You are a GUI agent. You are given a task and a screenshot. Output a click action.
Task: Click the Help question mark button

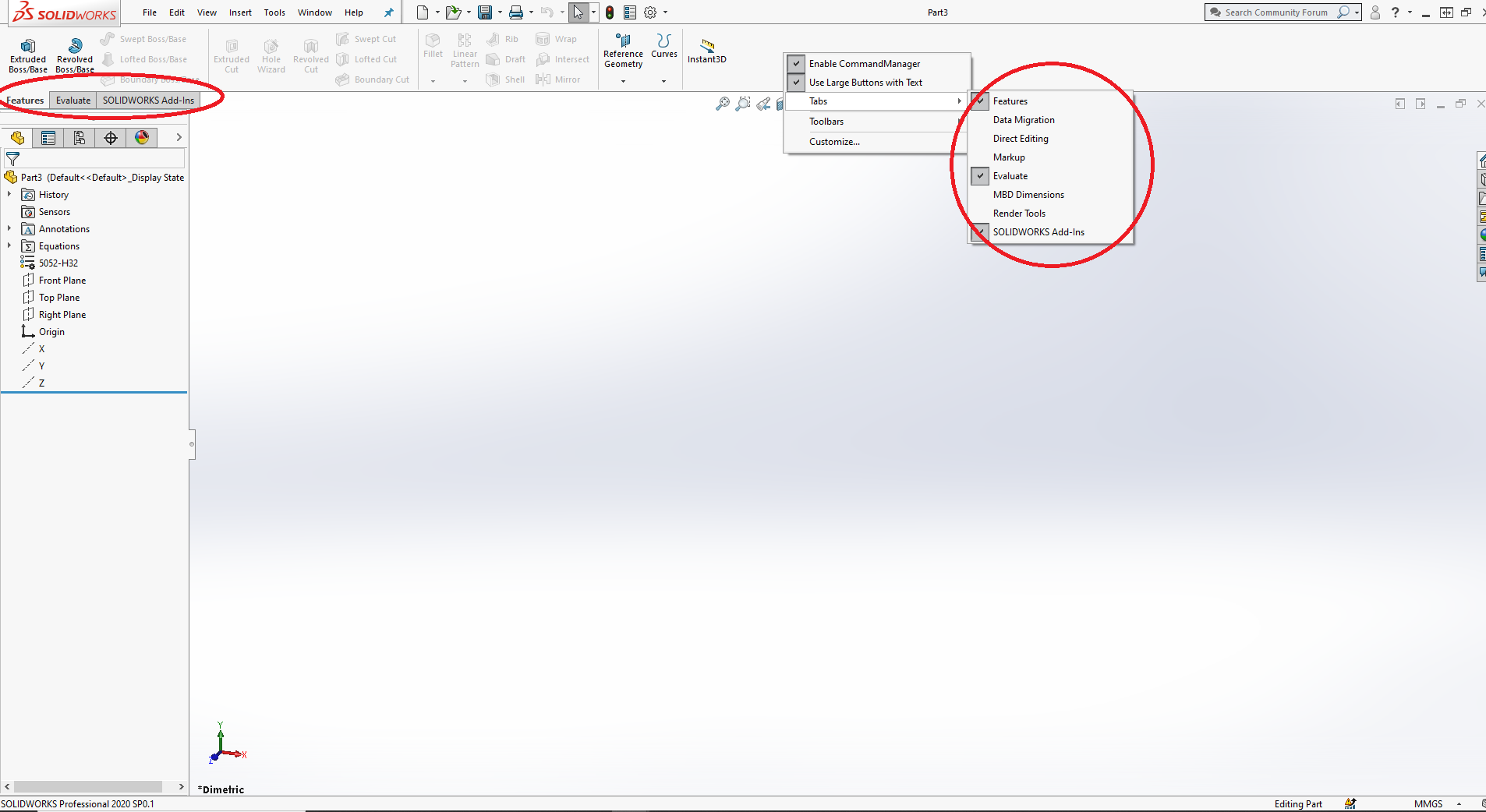[1396, 12]
